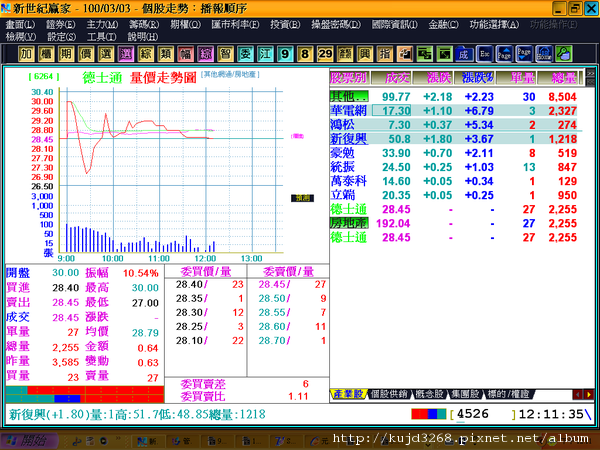This screenshot has height=450, width=600.
Task: Select the 立錡 stock row
Action: (453, 195)
